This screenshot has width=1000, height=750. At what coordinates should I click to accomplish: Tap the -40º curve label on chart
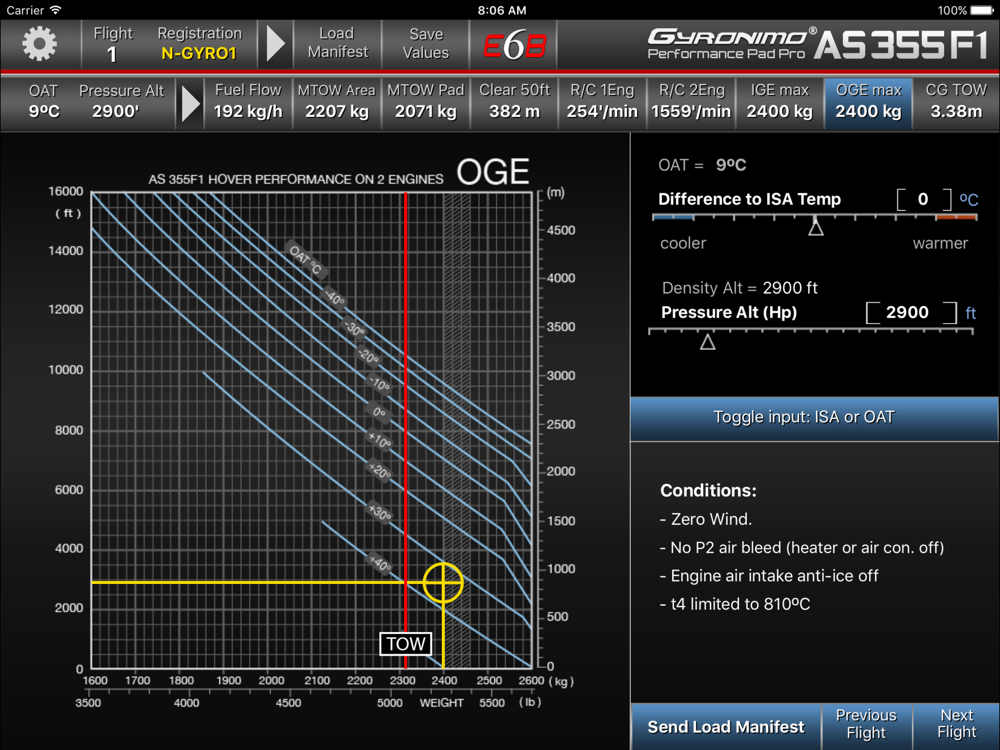tap(334, 297)
